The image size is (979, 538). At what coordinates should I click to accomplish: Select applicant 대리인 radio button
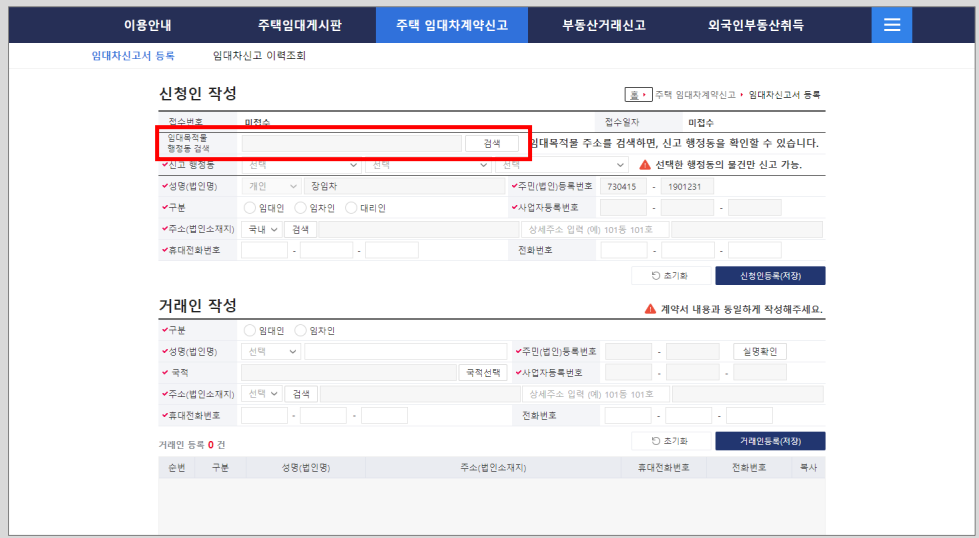[351, 208]
